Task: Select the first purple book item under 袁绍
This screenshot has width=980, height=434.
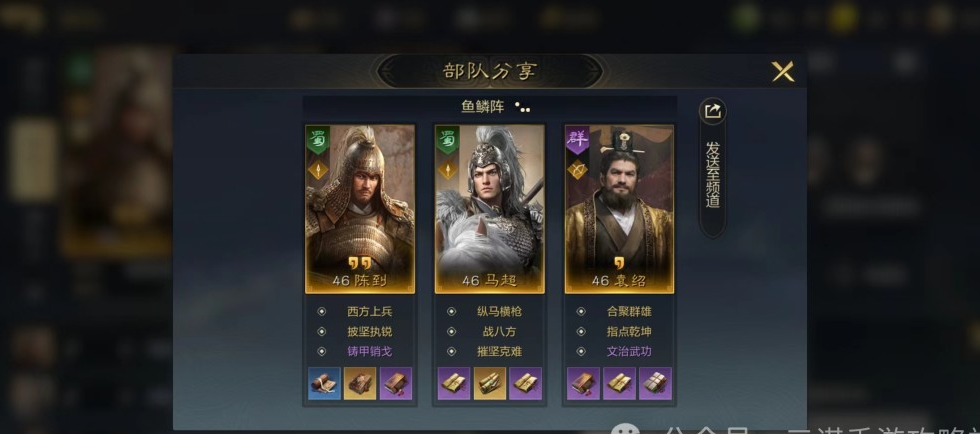Action: [x=584, y=383]
